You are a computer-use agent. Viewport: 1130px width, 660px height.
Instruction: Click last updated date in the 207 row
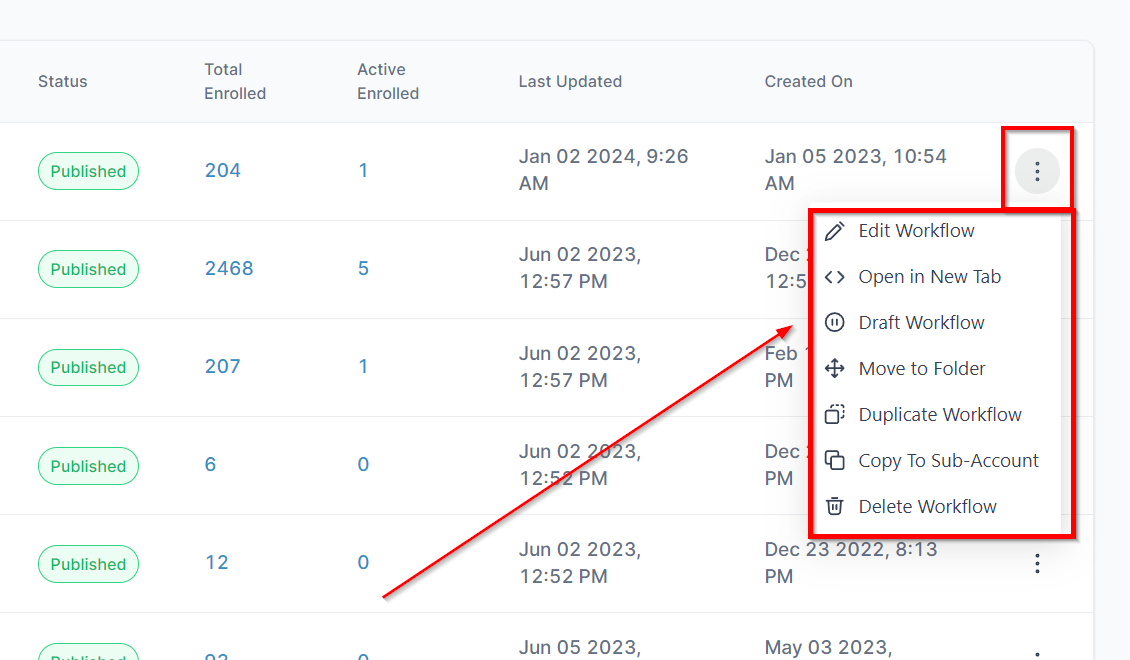click(x=580, y=367)
